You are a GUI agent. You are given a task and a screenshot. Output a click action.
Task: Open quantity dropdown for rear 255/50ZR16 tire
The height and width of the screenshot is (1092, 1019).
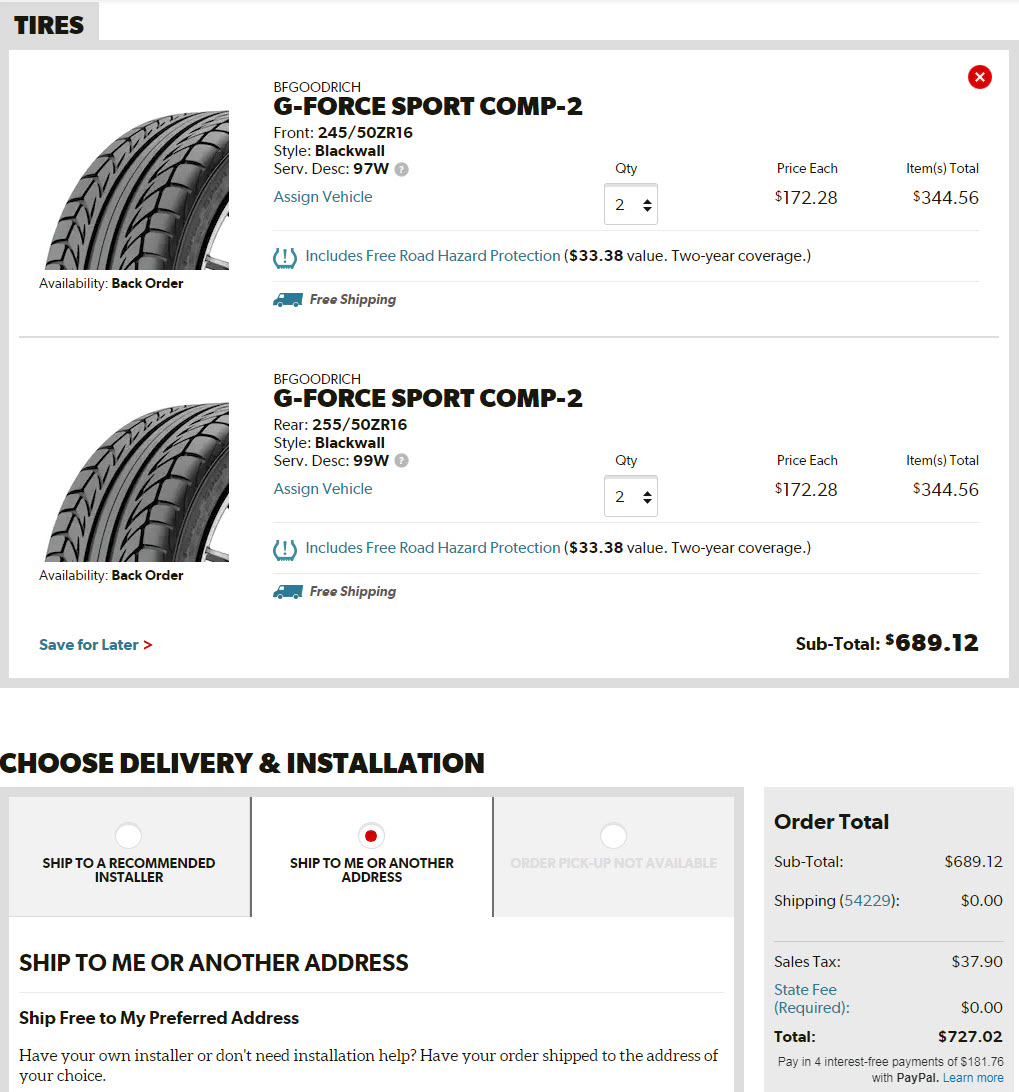tap(631, 497)
